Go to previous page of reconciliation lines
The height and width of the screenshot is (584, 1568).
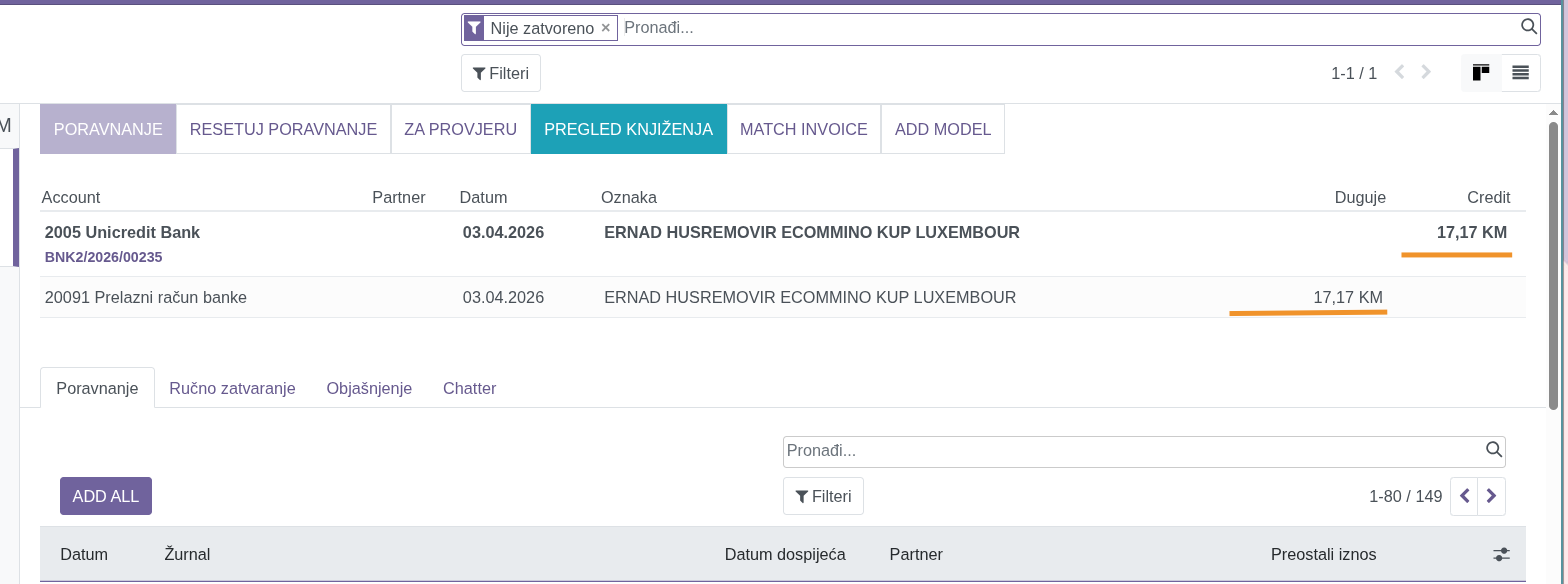point(1464,496)
